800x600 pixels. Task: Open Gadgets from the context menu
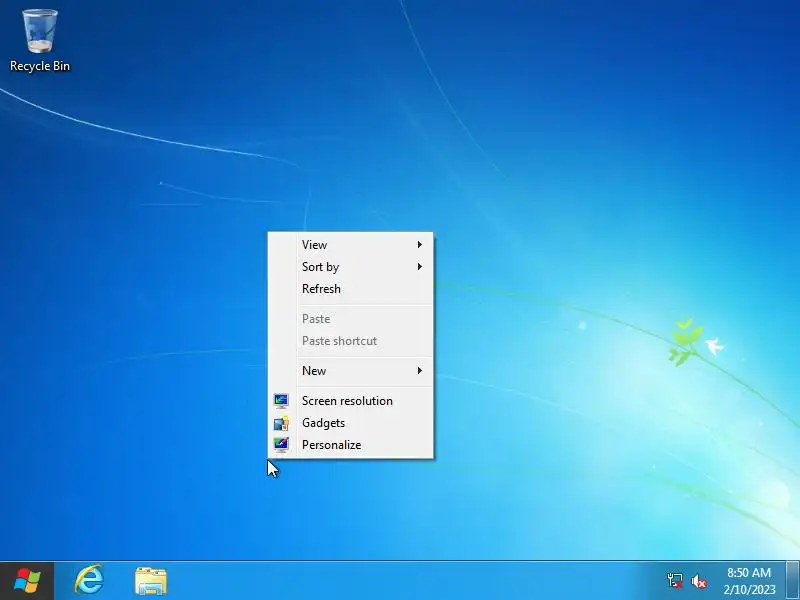click(351, 422)
